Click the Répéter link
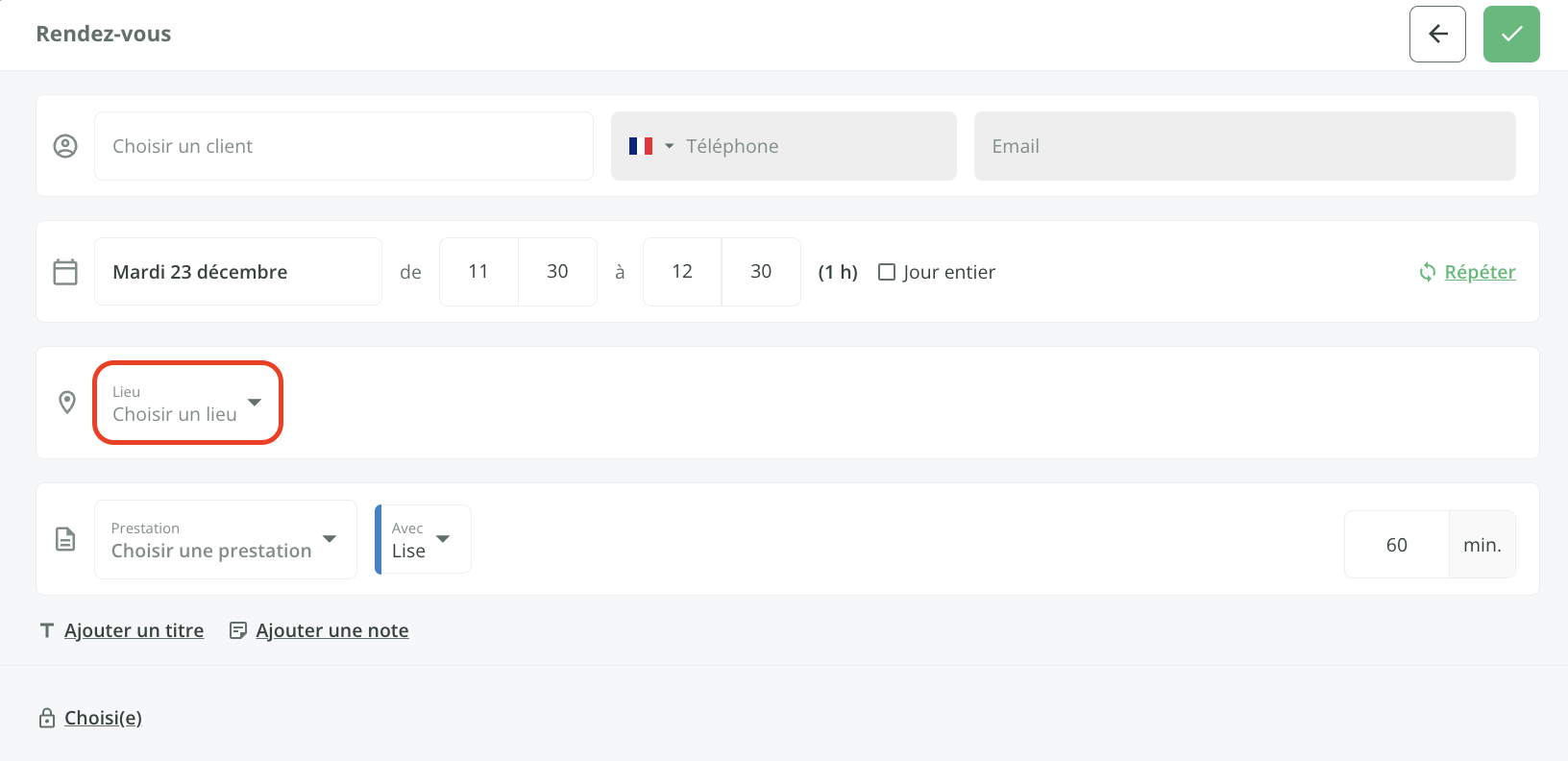The image size is (1568, 761). pos(1480,272)
